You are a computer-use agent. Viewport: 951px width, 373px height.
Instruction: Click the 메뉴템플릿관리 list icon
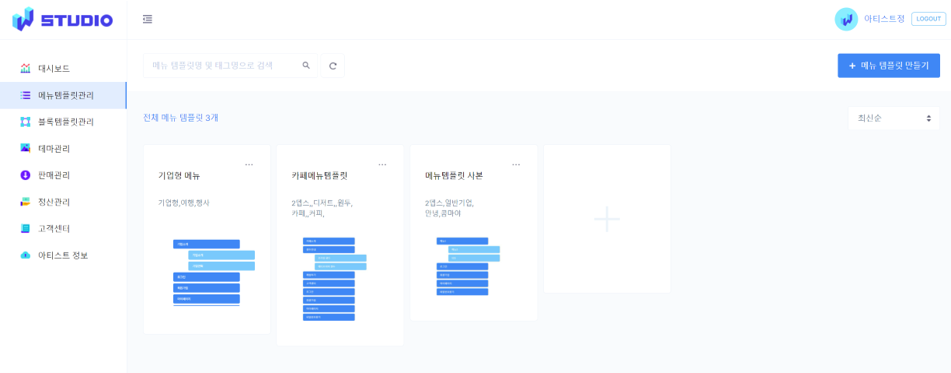pos(25,95)
